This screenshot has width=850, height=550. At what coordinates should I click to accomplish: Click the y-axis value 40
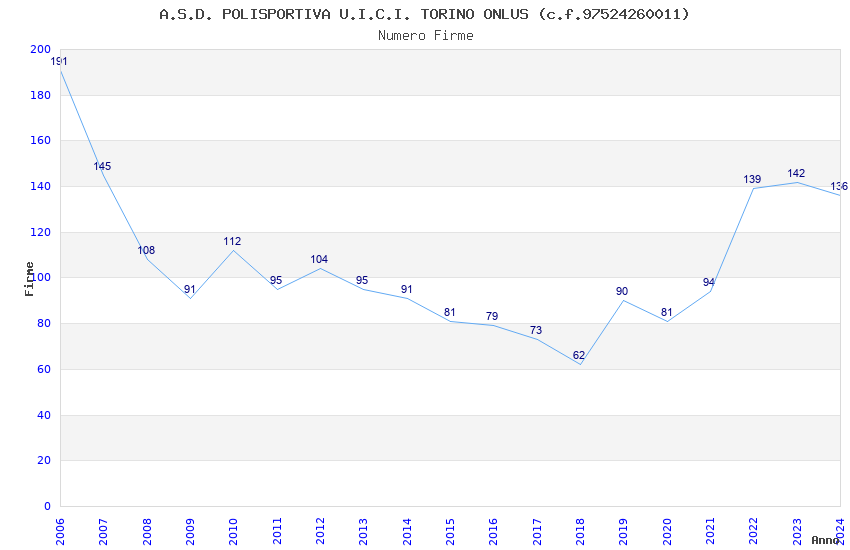click(44, 416)
